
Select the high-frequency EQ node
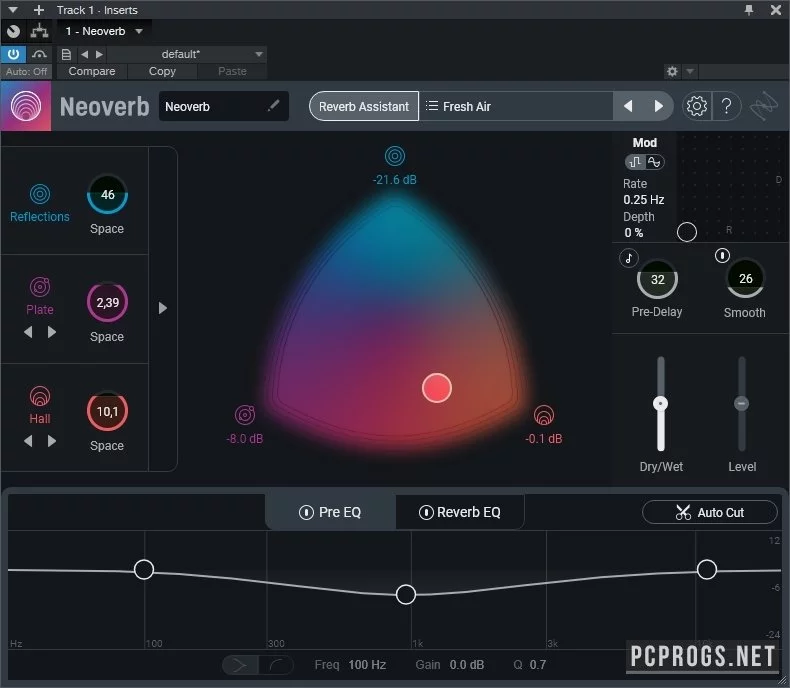click(707, 569)
